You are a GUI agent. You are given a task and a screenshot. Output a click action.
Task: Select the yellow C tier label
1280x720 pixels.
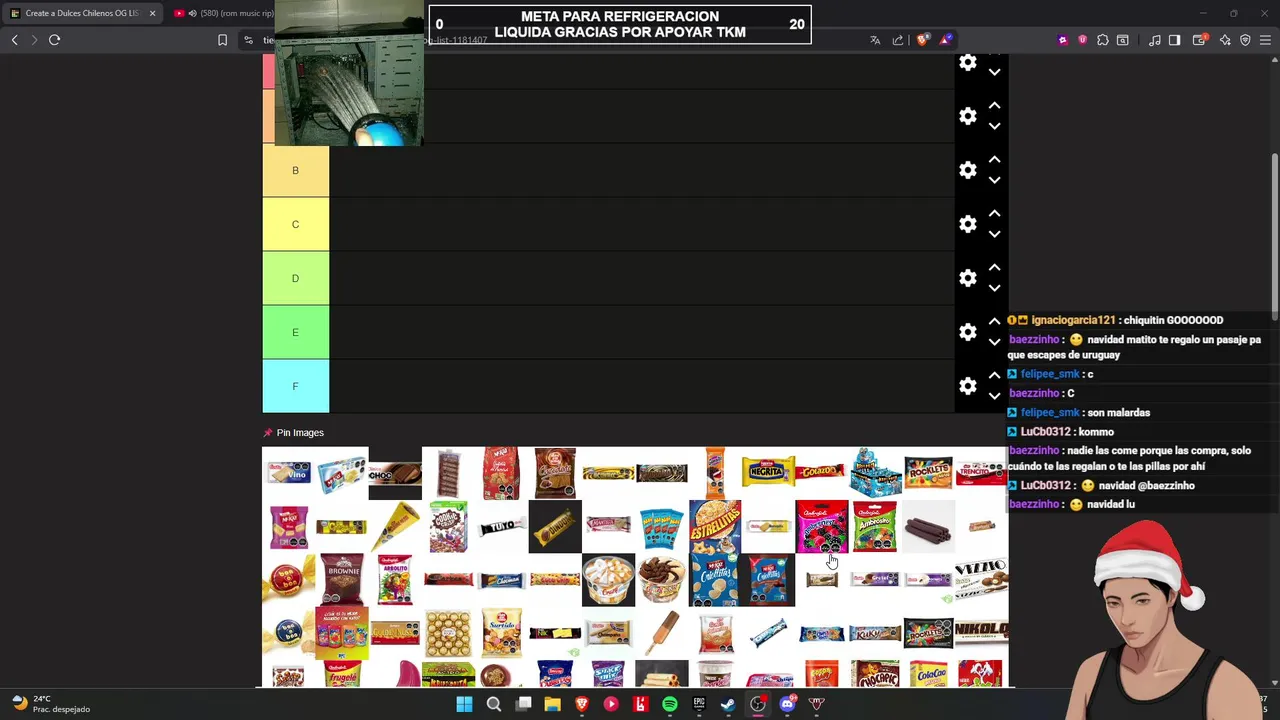click(295, 224)
